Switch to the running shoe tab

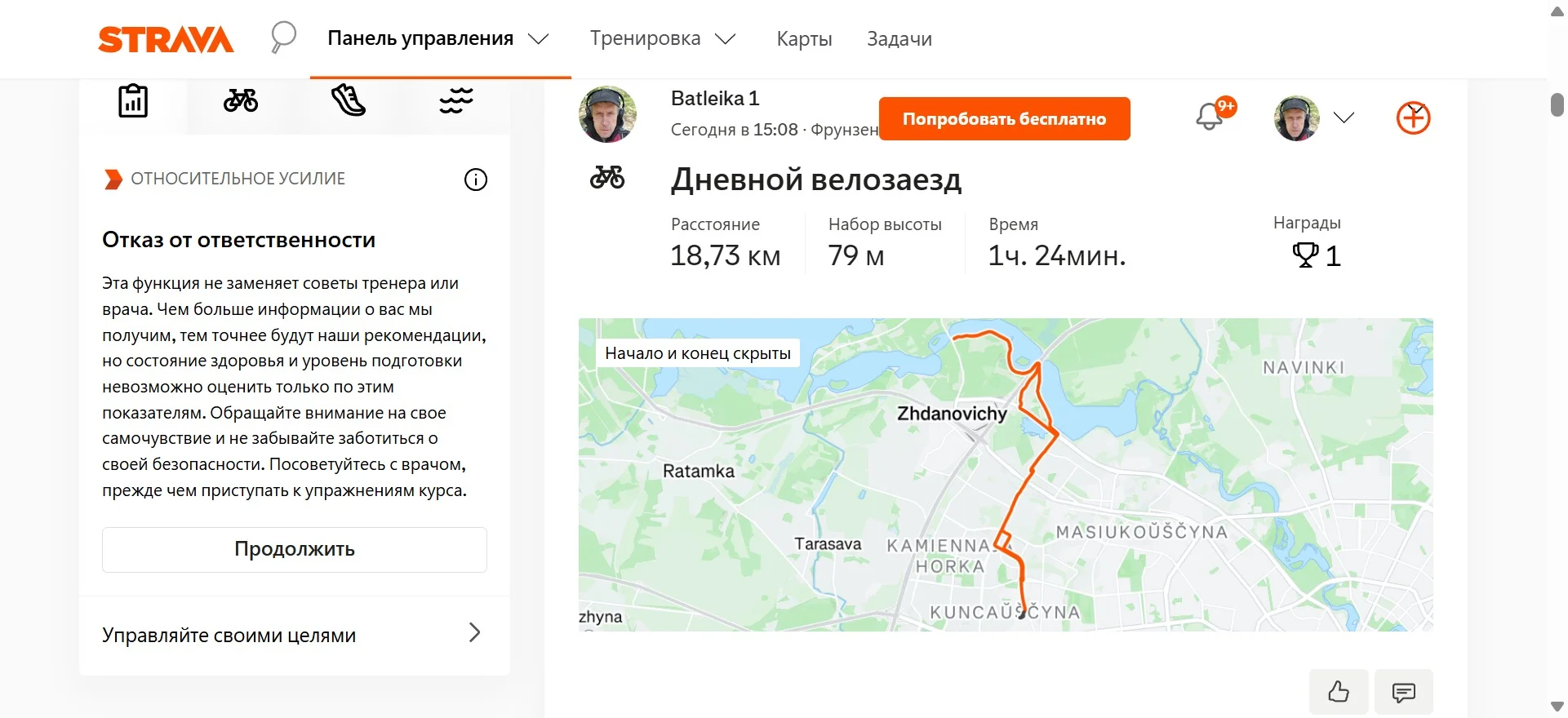click(349, 101)
